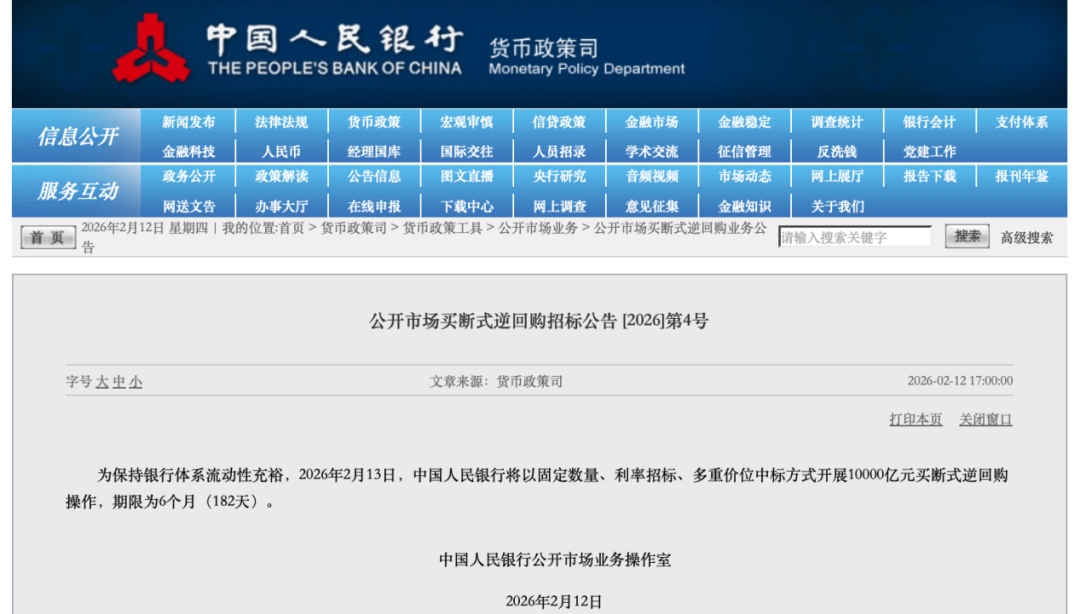This screenshot has width=1080, height=614.
Task: Open the 关于我们 link
Action: [x=837, y=206]
